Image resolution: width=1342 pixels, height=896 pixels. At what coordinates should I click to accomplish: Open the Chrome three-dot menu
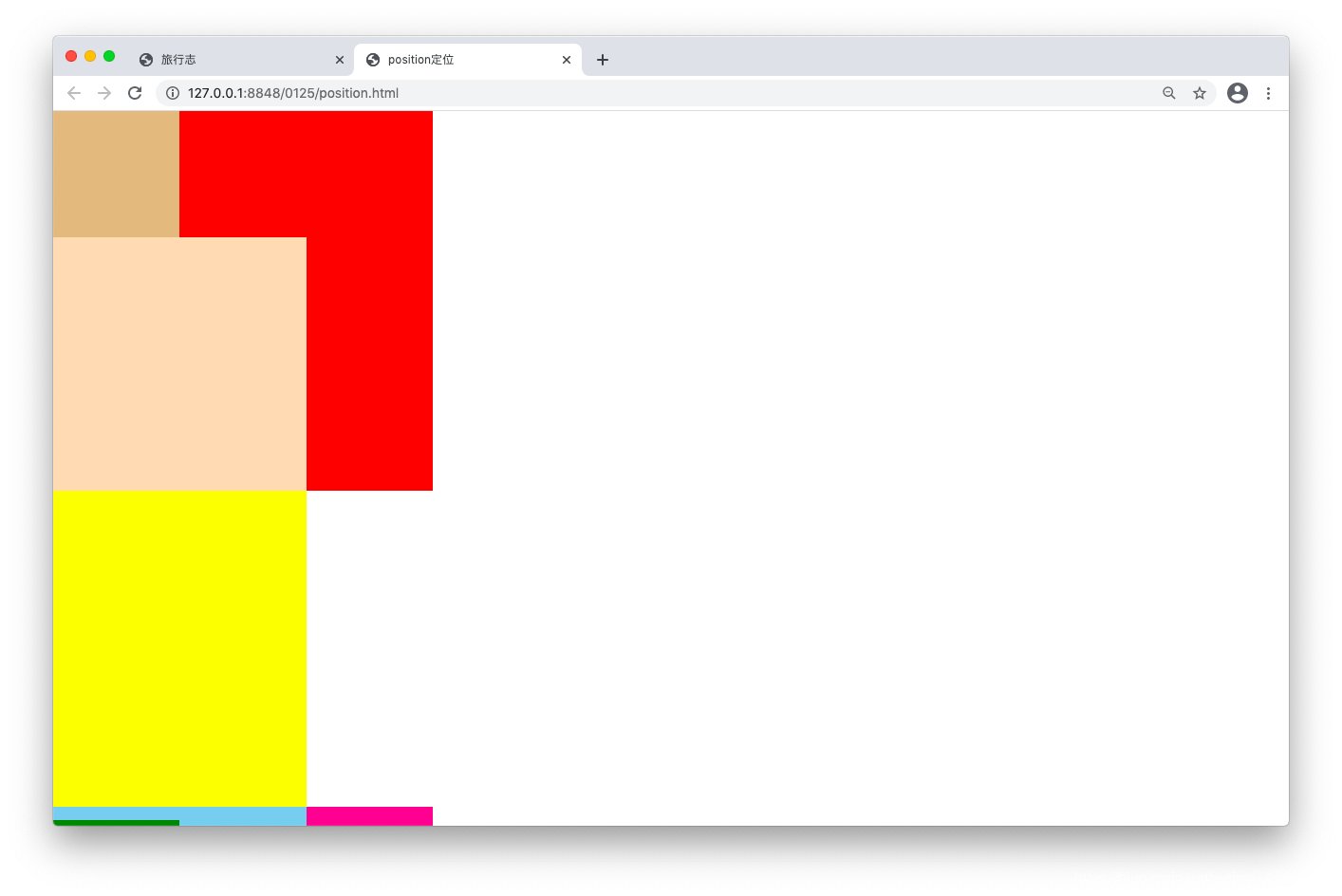pos(1268,93)
